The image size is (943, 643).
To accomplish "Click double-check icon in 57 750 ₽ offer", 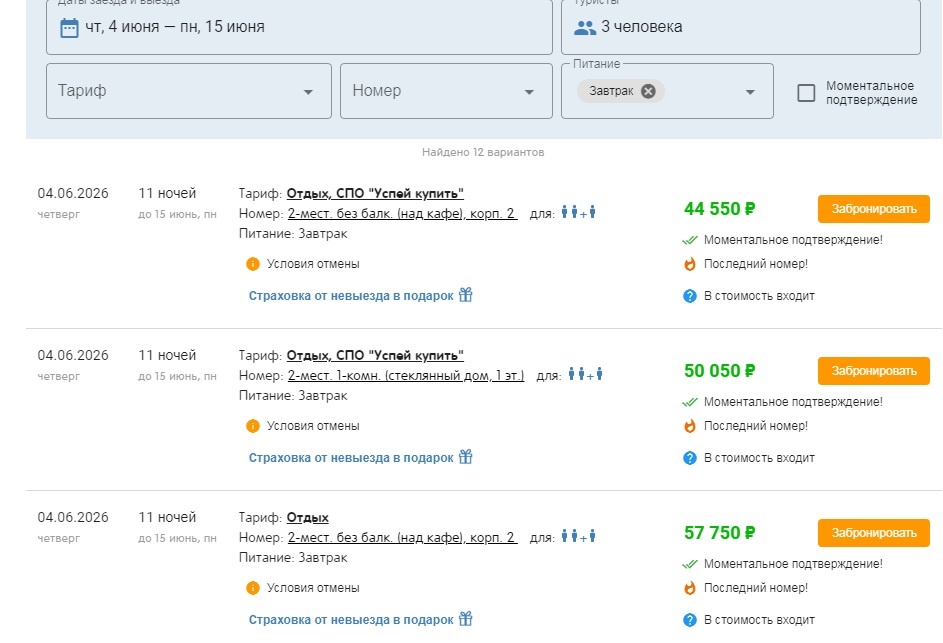I will point(690,564).
